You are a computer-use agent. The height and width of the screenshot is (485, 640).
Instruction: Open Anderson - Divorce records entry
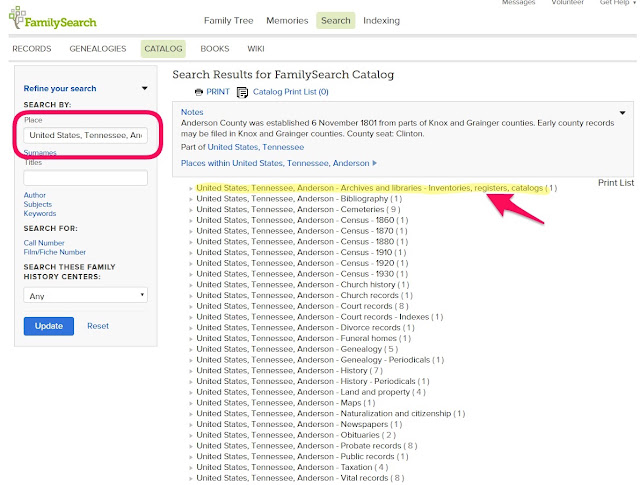305,327
